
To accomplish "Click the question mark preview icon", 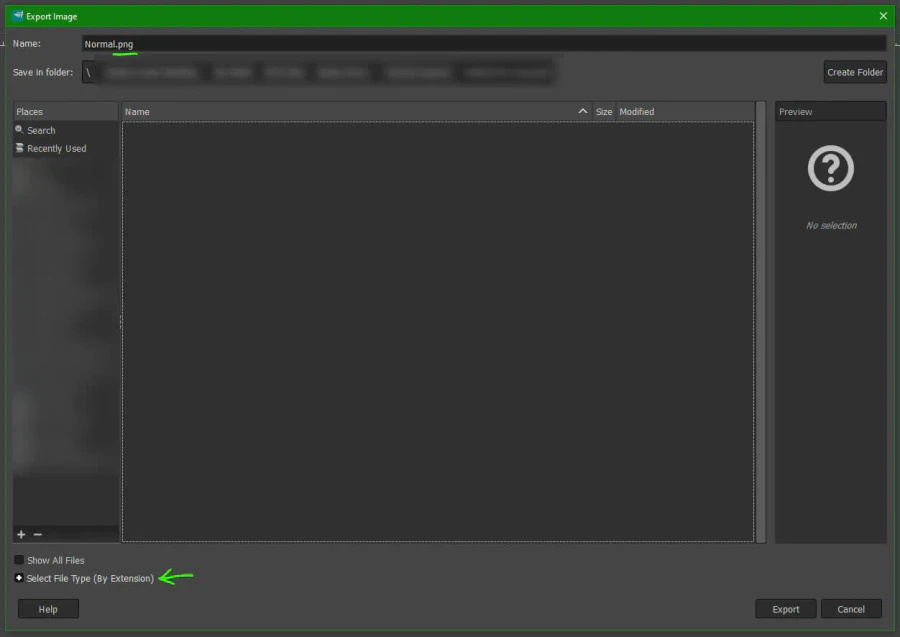I will [831, 169].
